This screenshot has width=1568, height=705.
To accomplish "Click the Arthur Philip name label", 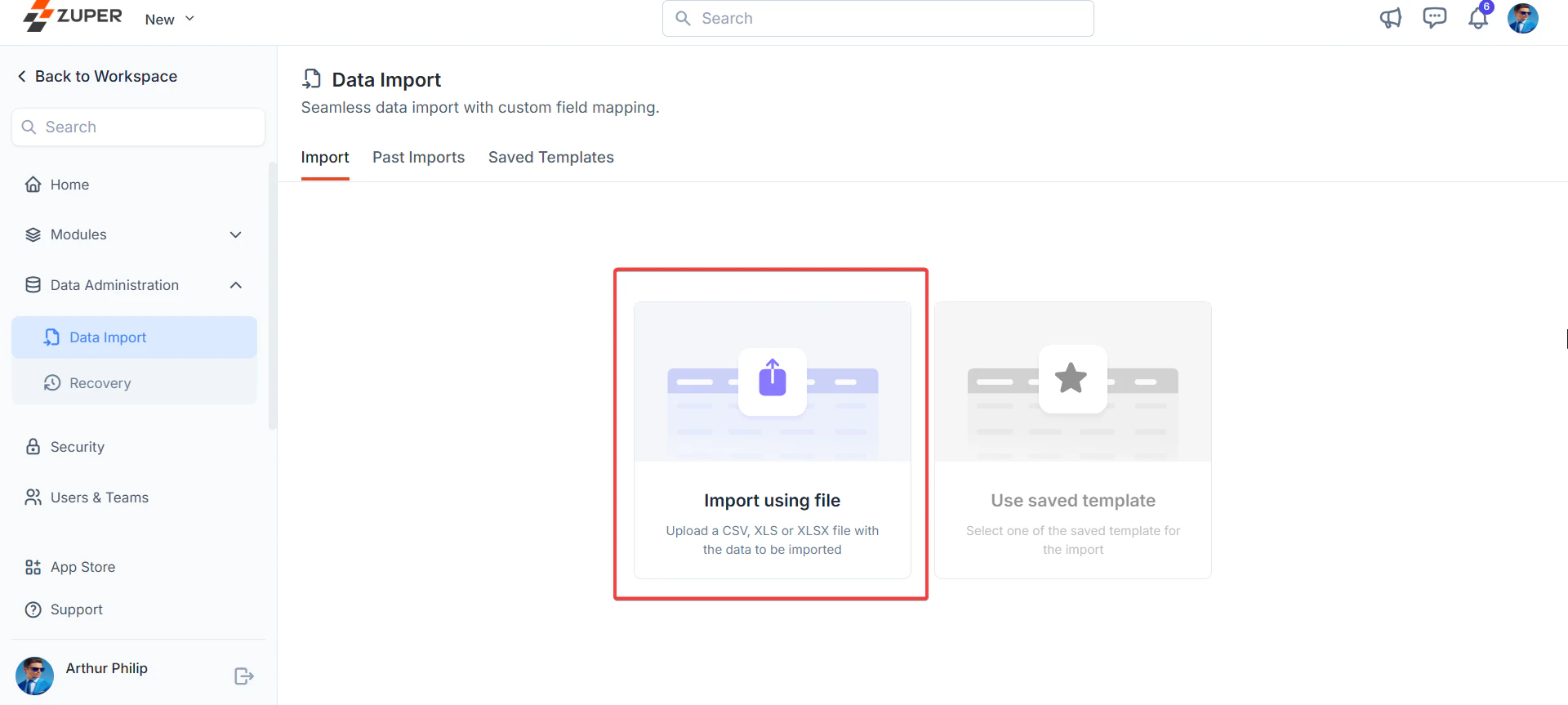I will [x=107, y=668].
